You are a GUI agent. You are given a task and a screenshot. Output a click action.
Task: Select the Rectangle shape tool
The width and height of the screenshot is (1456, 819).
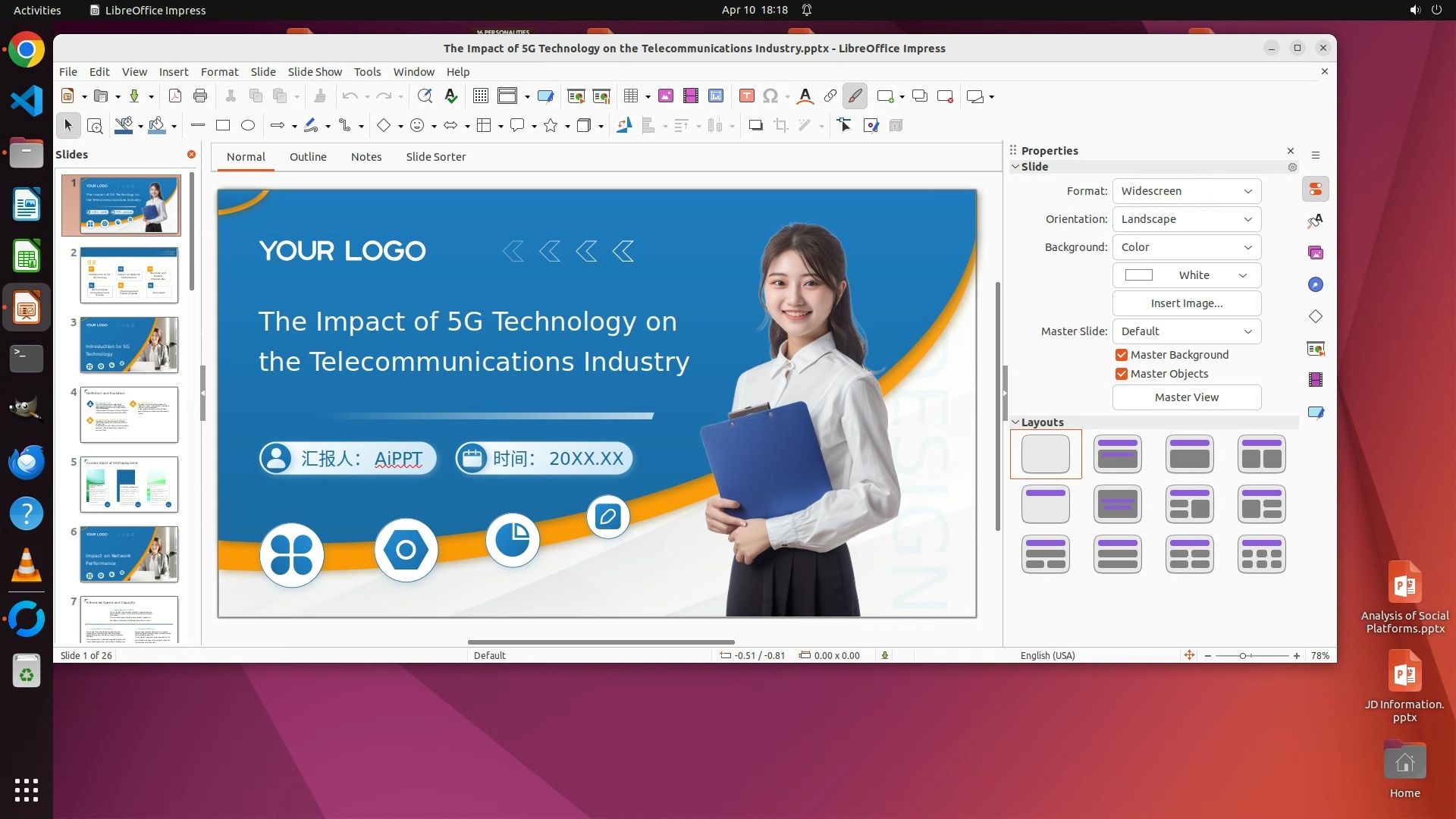(223, 126)
